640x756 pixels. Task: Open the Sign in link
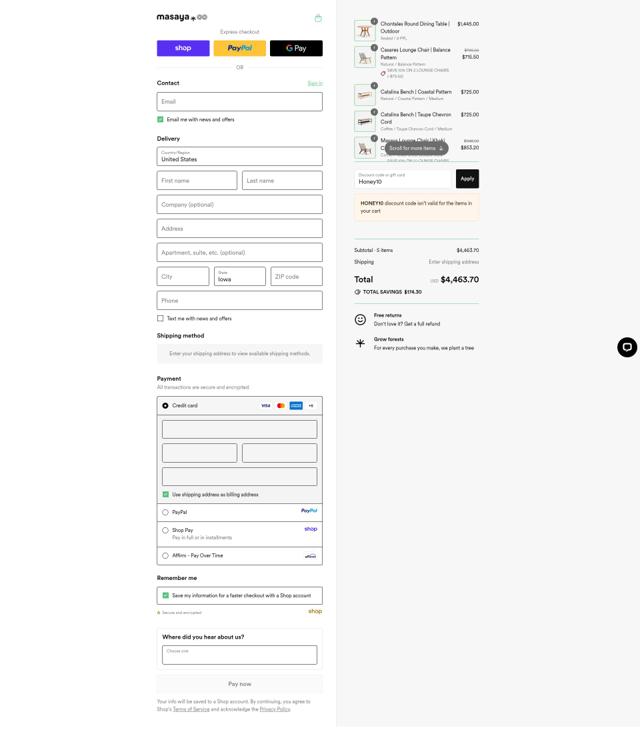tap(315, 83)
